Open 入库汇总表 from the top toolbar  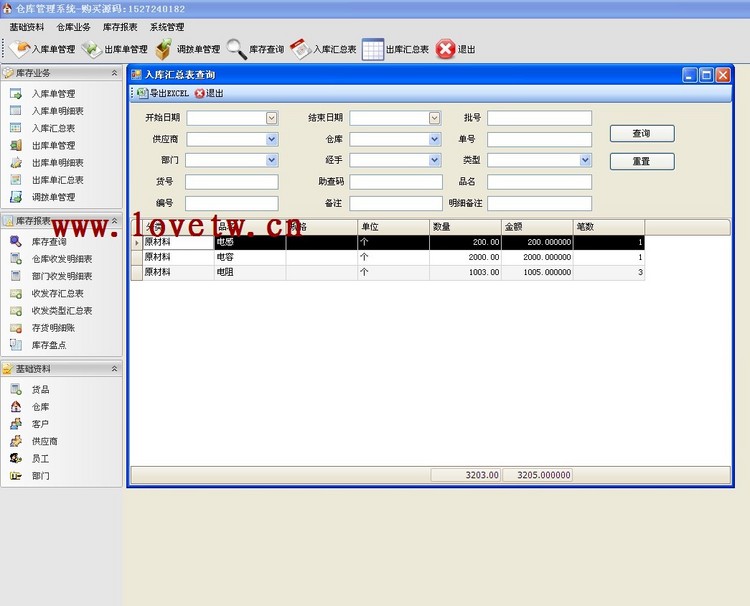point(323,49)
